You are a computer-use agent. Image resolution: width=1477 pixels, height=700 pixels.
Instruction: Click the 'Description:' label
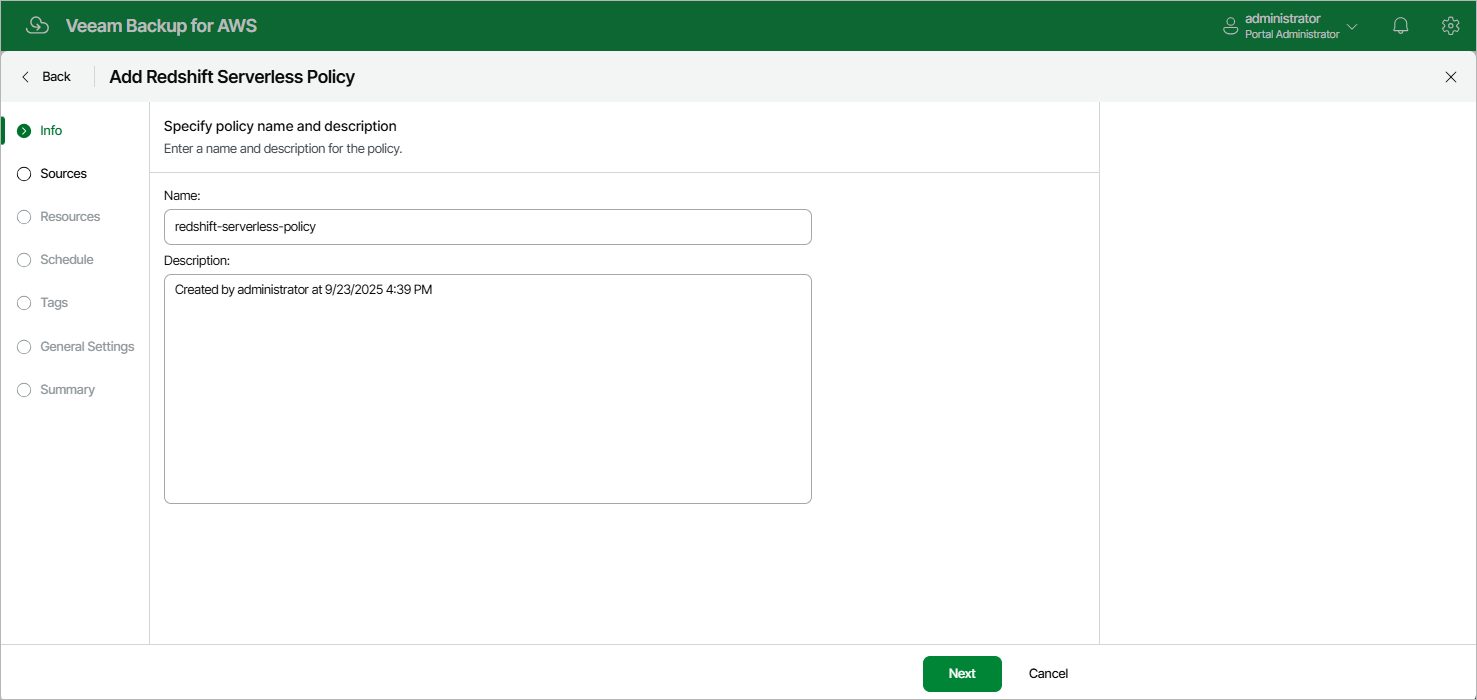coord(197,260)
